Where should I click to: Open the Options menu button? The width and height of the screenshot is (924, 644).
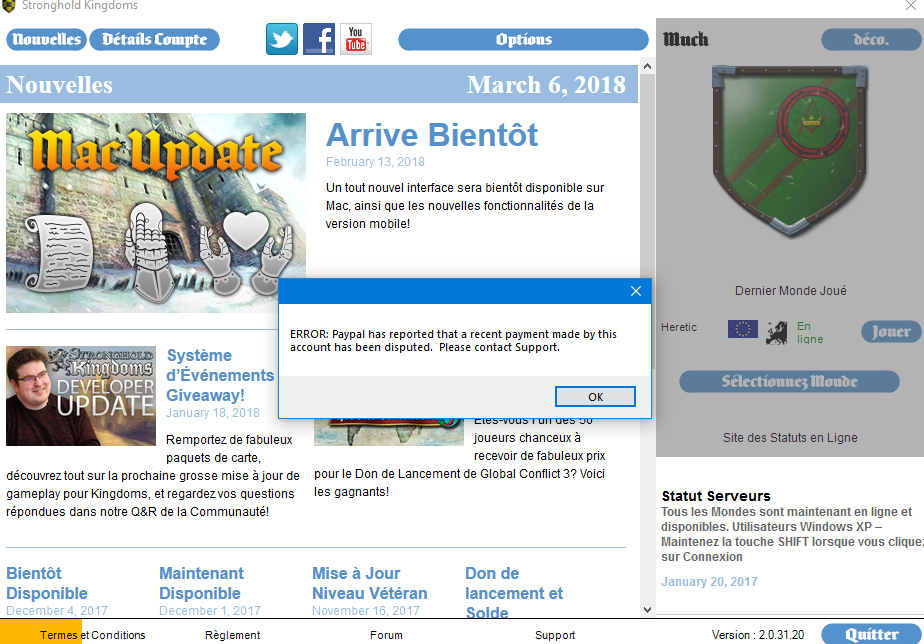tap(523, 39)
